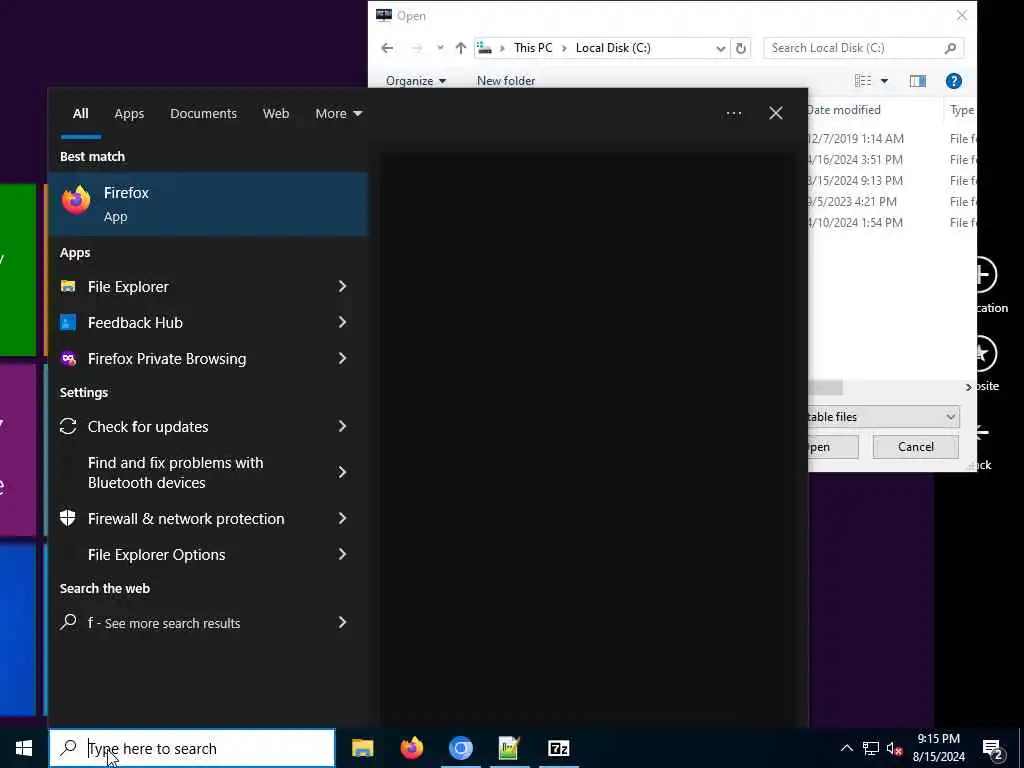Image resolution: width=1024 pixels, height=768 pixels.
Task: Expand Firefox Private Browsing chevron
Action: [342, 358]
